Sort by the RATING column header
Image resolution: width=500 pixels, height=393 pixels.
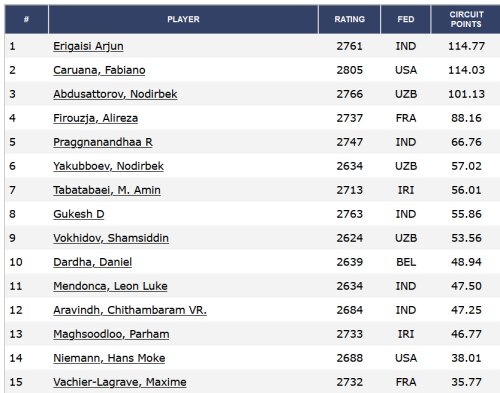click(x=350, y=19)
